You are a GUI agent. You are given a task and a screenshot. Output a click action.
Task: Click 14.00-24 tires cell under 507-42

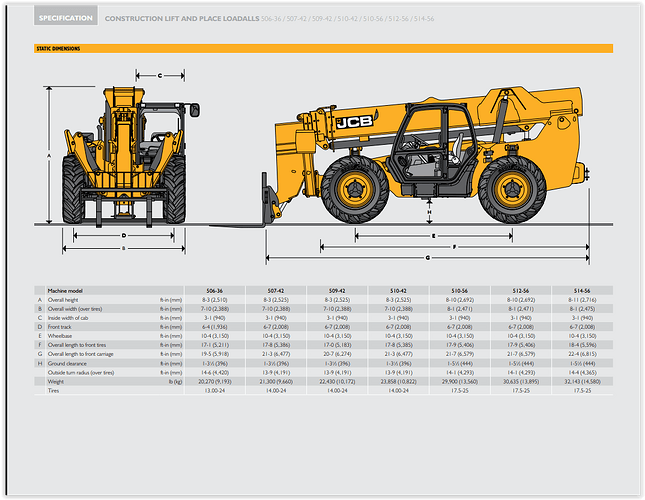[276, 391]
